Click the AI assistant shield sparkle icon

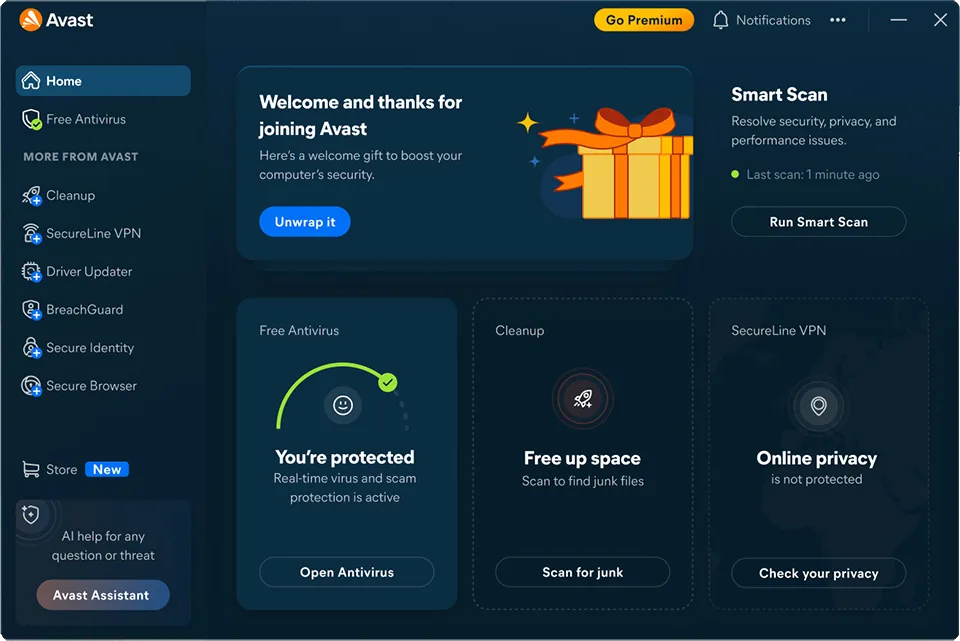pyautogui.click(x=31, y=514)
